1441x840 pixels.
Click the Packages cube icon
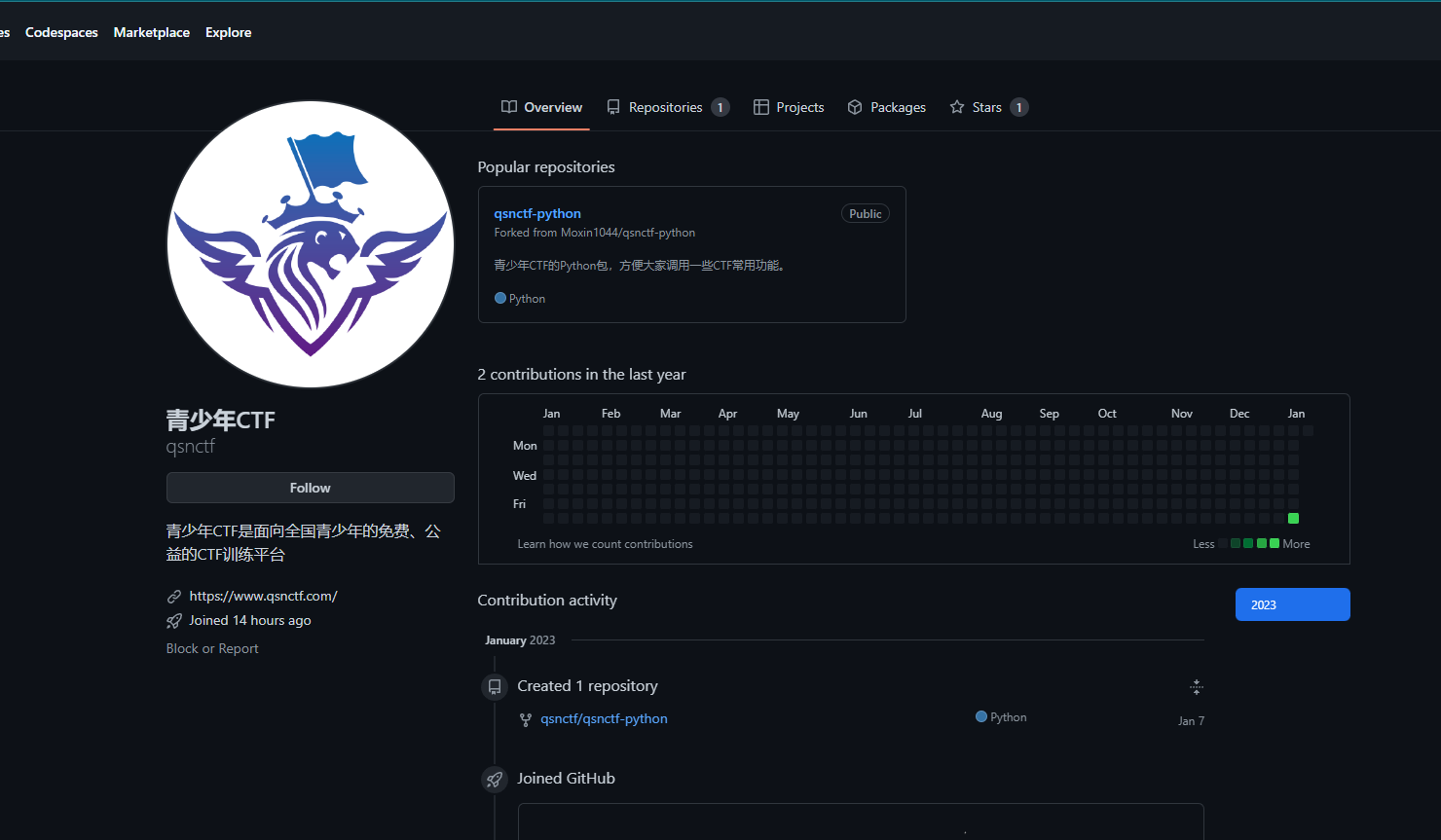coord(855,107)
